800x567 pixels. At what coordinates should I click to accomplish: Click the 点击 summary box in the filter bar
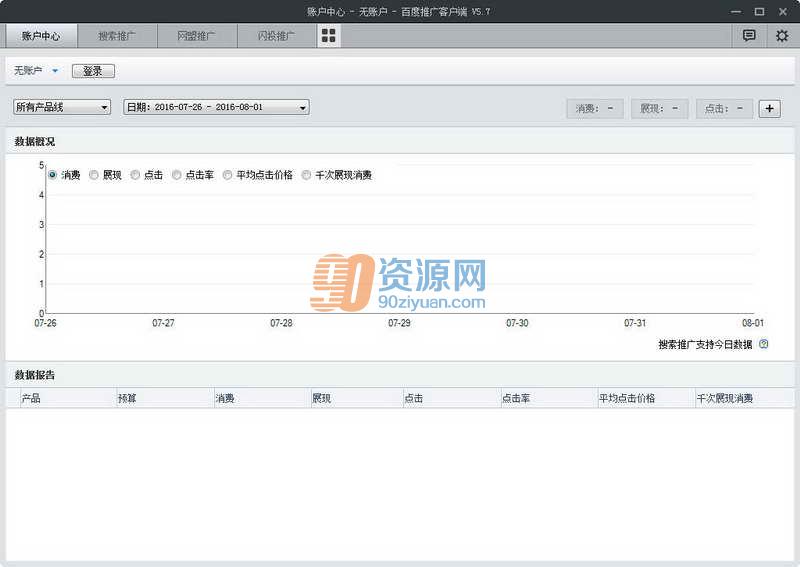(x=724, y=108)
